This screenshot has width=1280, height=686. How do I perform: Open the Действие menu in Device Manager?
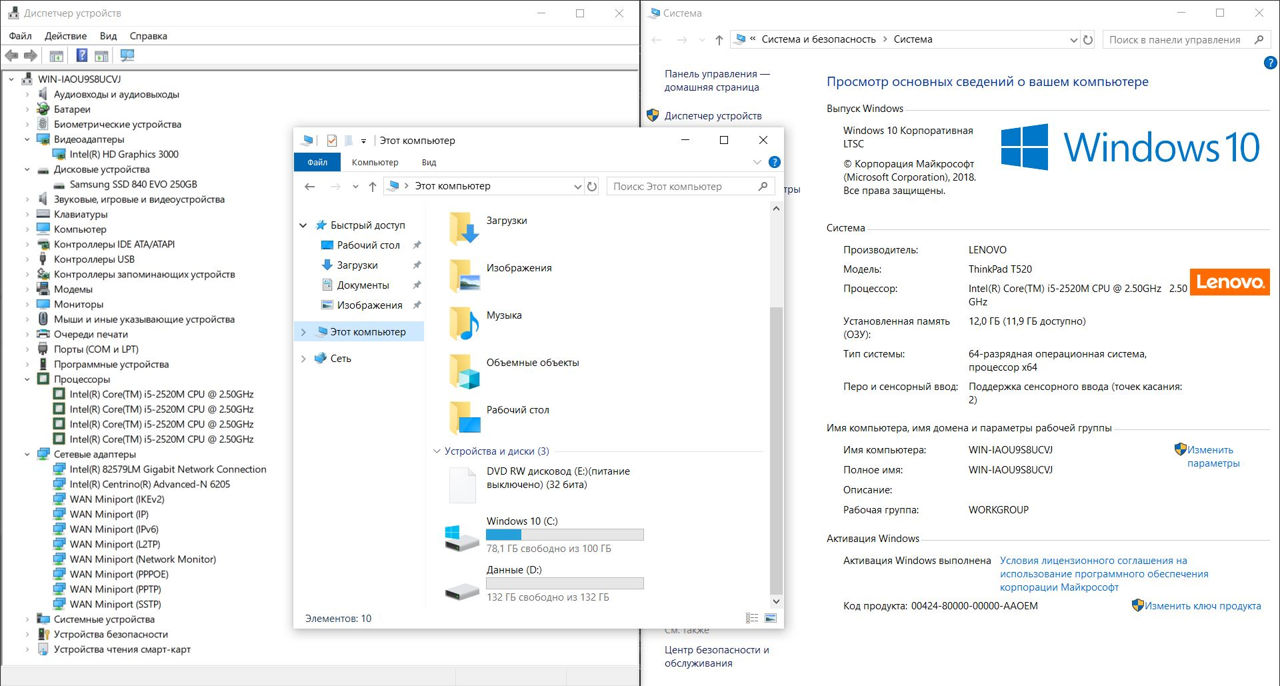(65, 36)
